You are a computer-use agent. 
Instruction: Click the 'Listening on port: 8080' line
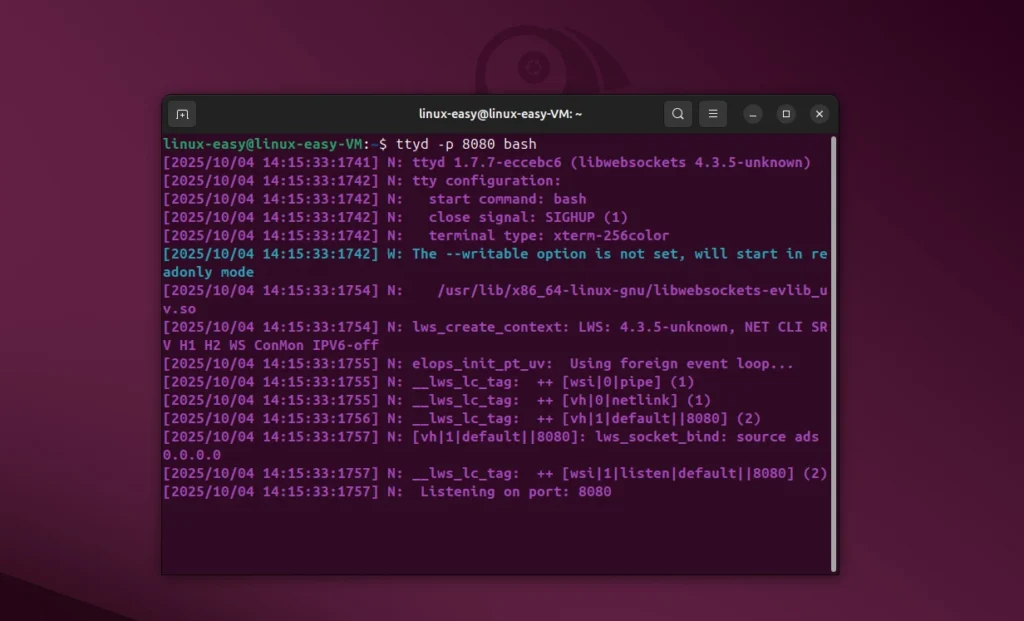tap(515, 492)
